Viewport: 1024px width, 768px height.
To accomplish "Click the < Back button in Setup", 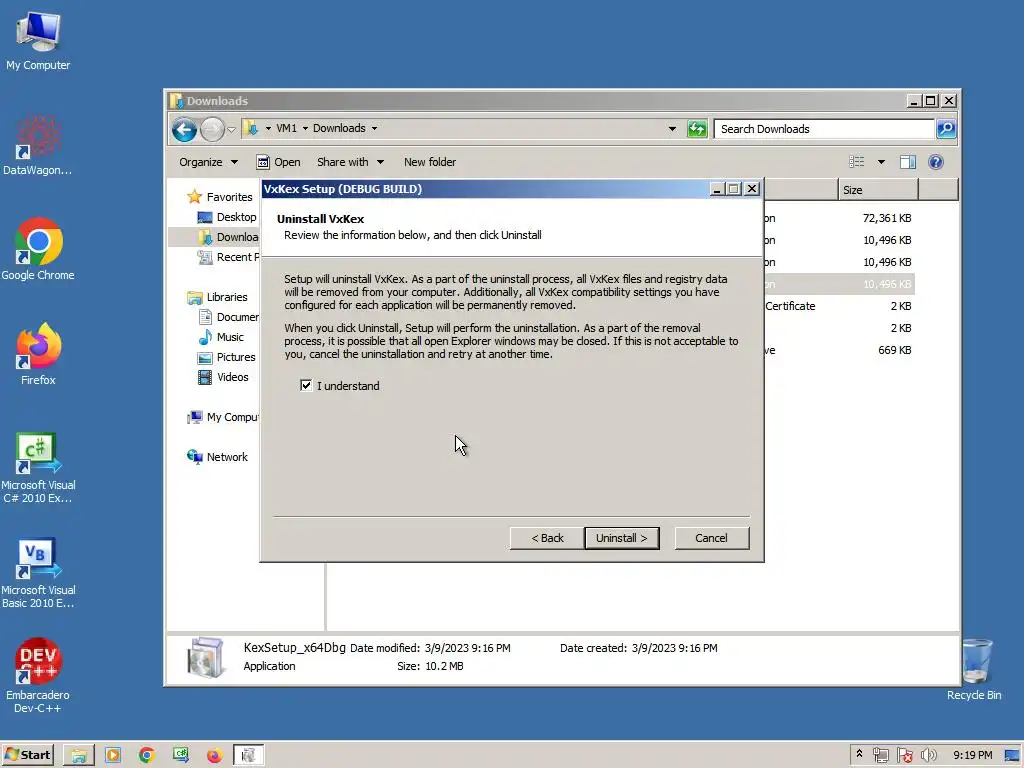I will 547,538.
